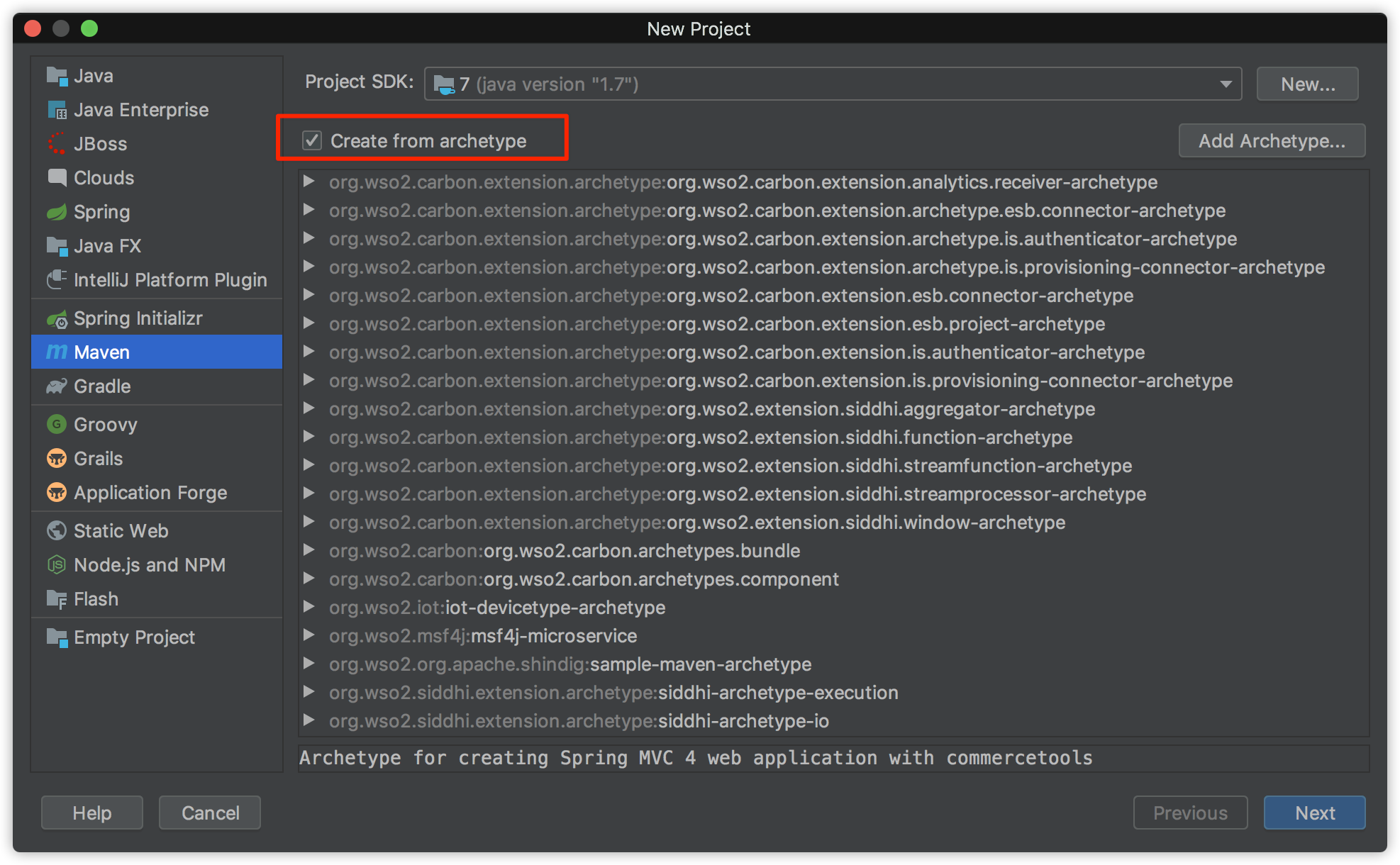The height and width of the screenshot is (865, 1400).
Task: Click the Next button
Action: pos(1313,813)
